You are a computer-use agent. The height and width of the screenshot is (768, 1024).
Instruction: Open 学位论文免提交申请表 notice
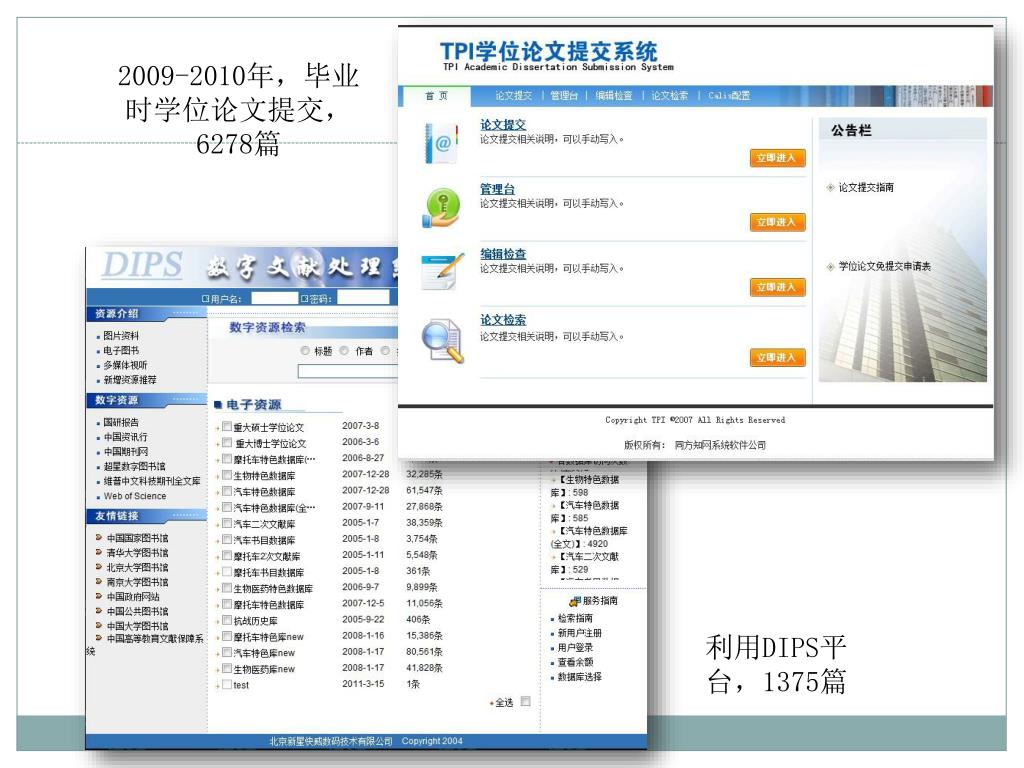coord(884,266)
